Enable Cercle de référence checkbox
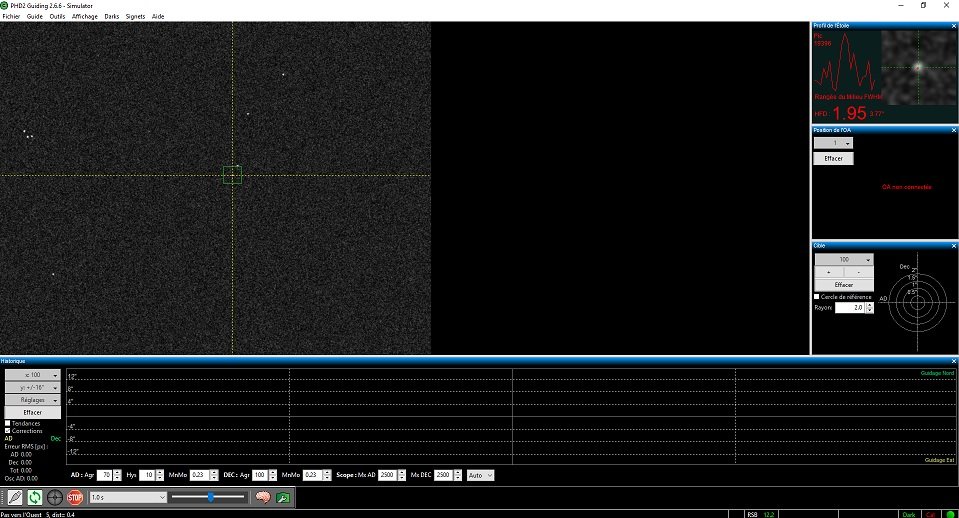This screenshot has height=518, width=959. pyautogui.click(x=816, y=297)
